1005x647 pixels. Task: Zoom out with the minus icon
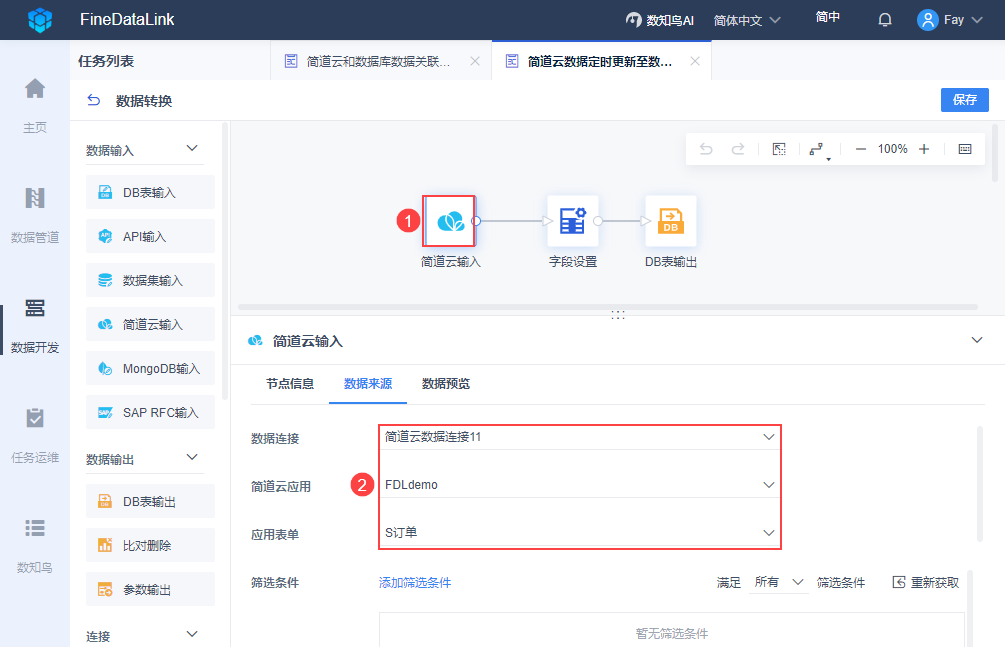(861, 149)
